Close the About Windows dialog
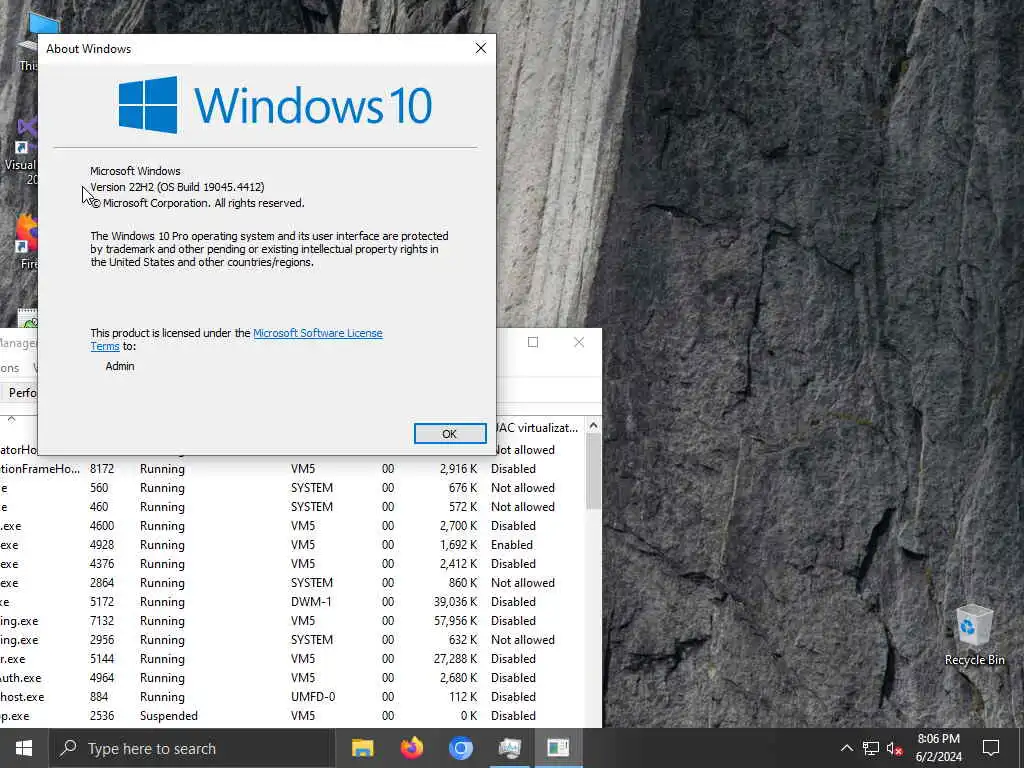1024x768 pixels. 481,48
